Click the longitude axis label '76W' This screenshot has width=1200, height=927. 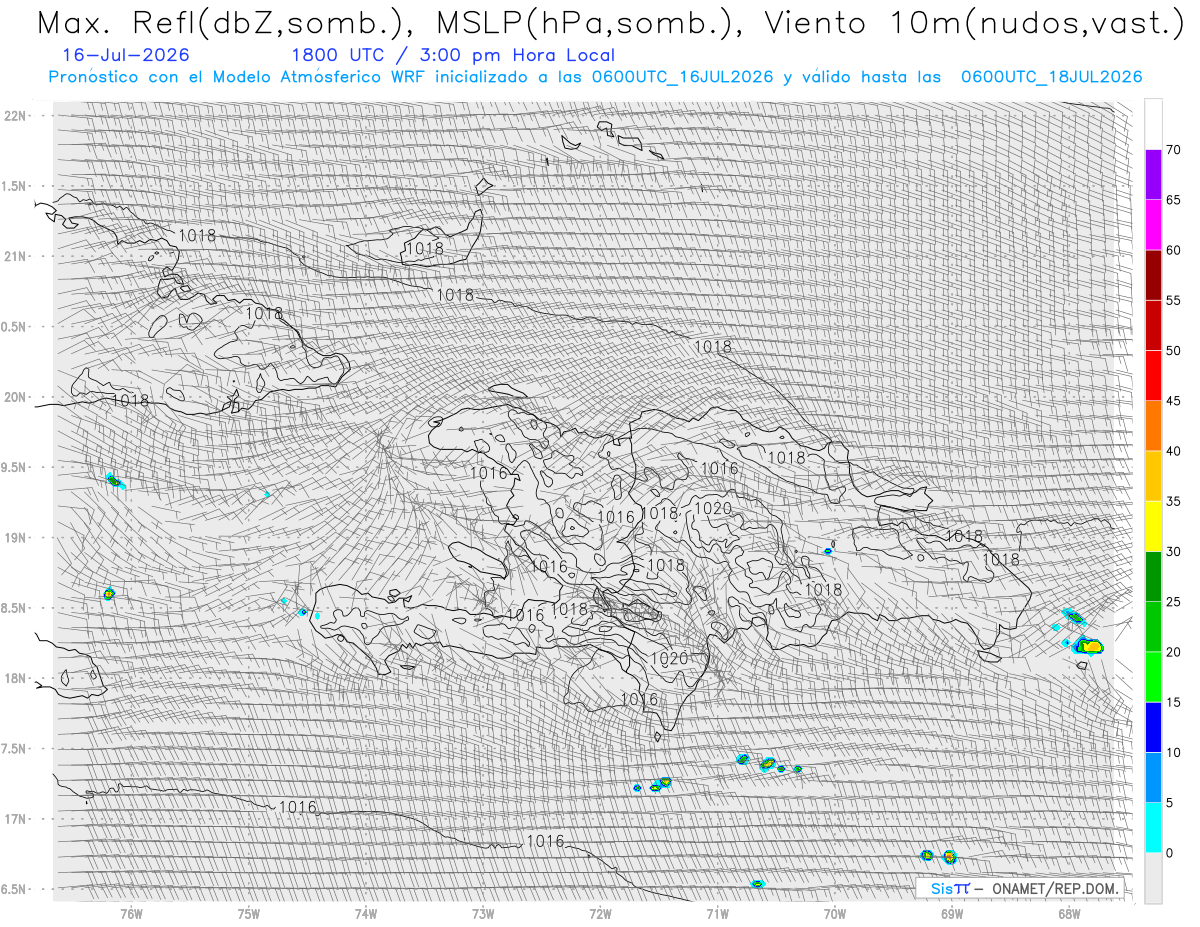coord(131,912)
